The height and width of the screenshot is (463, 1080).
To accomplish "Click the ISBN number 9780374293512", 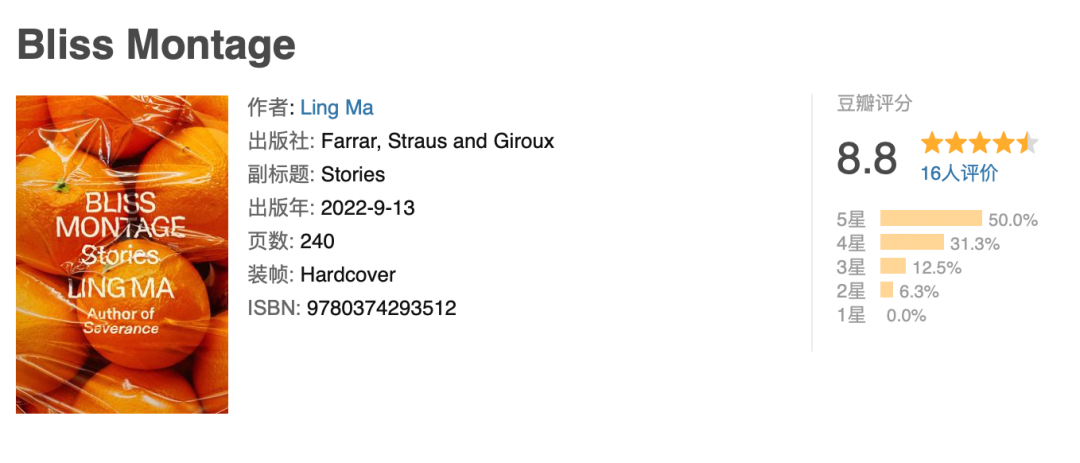I will coord(378,308).
